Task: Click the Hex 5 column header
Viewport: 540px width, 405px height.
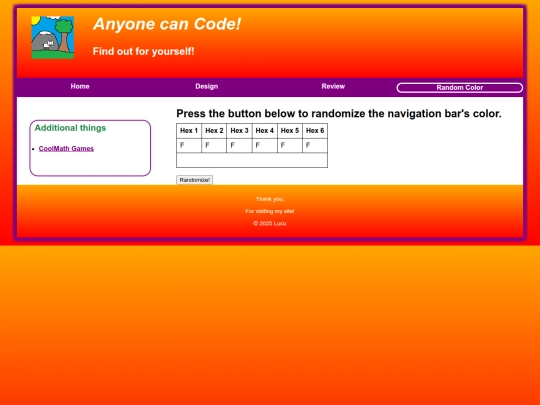Action: click(290, 131)
